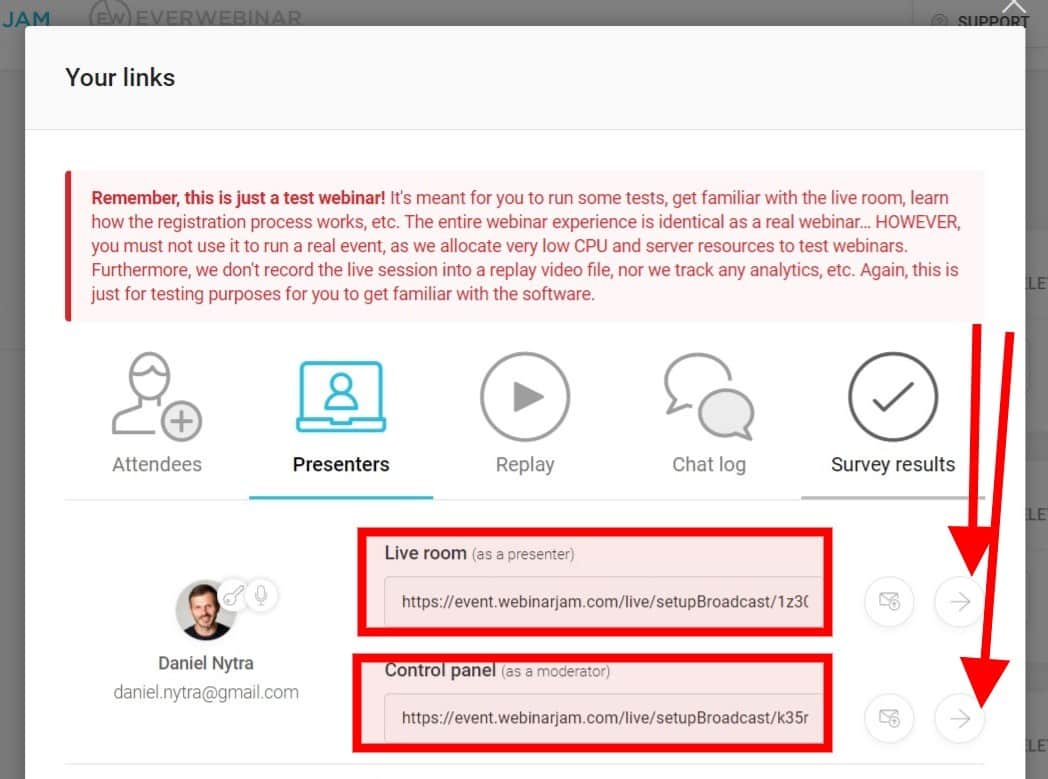This screenshot has width=1048, height=779.
Task: Email the Live room link
Action: [889, 601]
